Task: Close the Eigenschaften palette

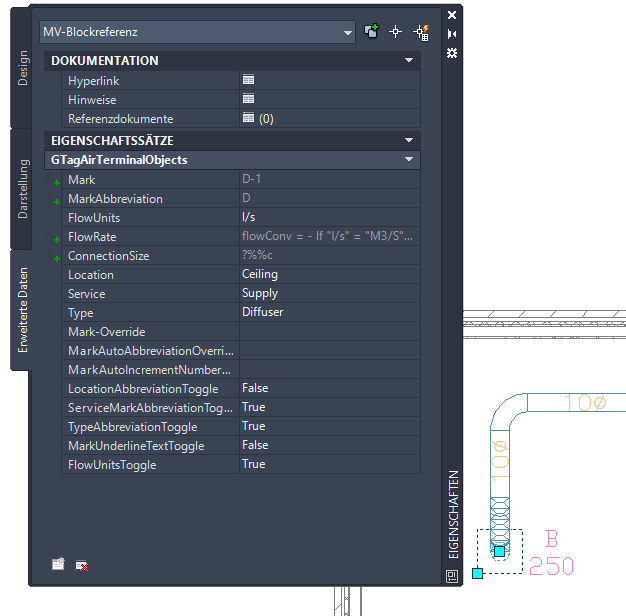Action: pos(452,15)
